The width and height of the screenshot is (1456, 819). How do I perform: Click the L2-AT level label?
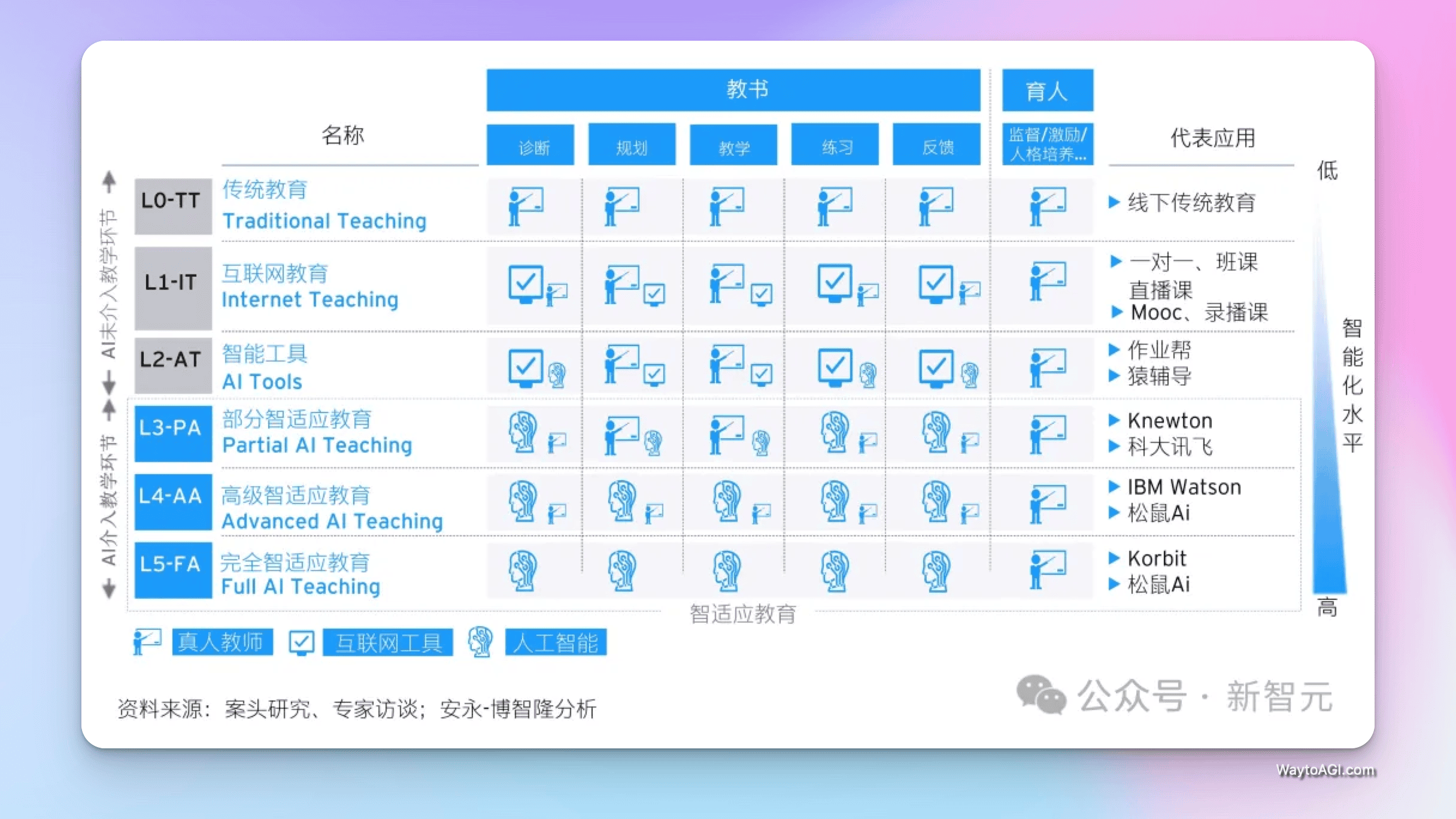173,365
